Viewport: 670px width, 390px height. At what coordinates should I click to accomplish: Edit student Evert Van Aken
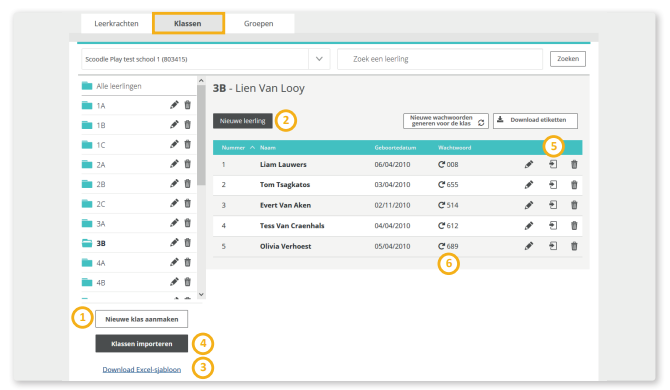529,205
